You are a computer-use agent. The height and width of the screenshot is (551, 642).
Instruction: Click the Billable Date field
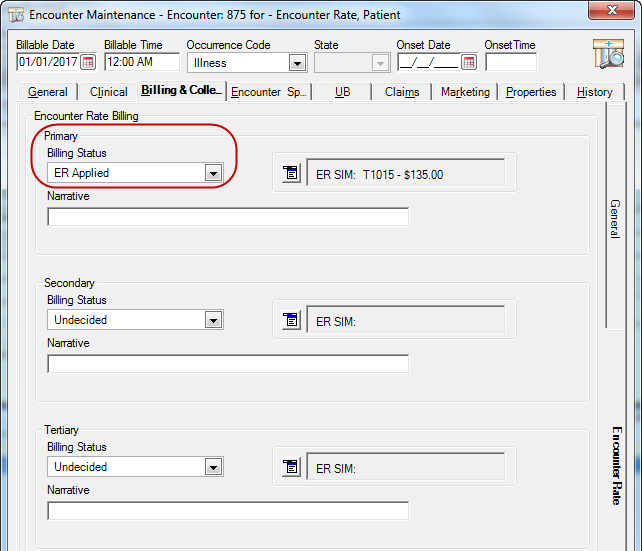(x=48, y=62)
